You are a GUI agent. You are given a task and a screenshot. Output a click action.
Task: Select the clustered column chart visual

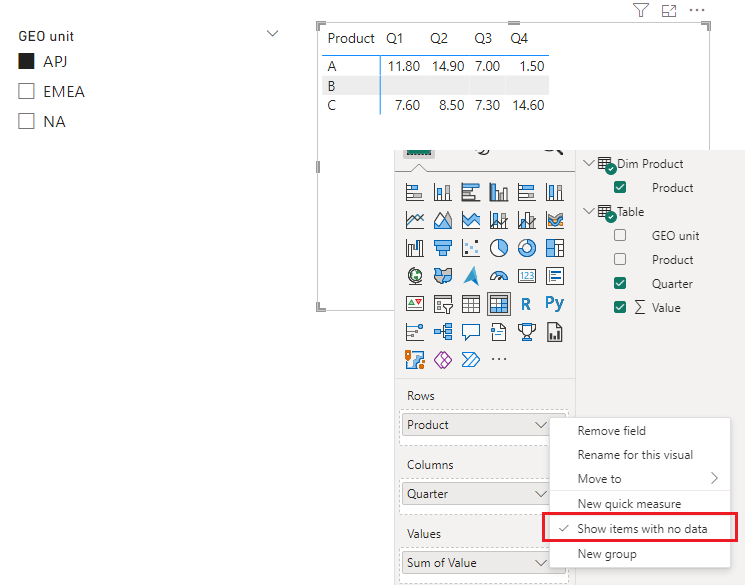[499, 192]
